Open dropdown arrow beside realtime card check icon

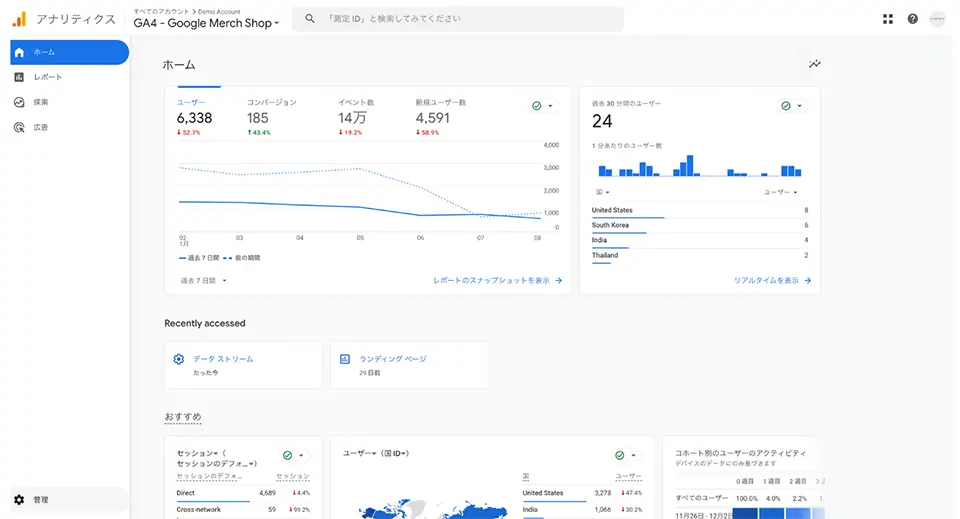tap(800, 106)
